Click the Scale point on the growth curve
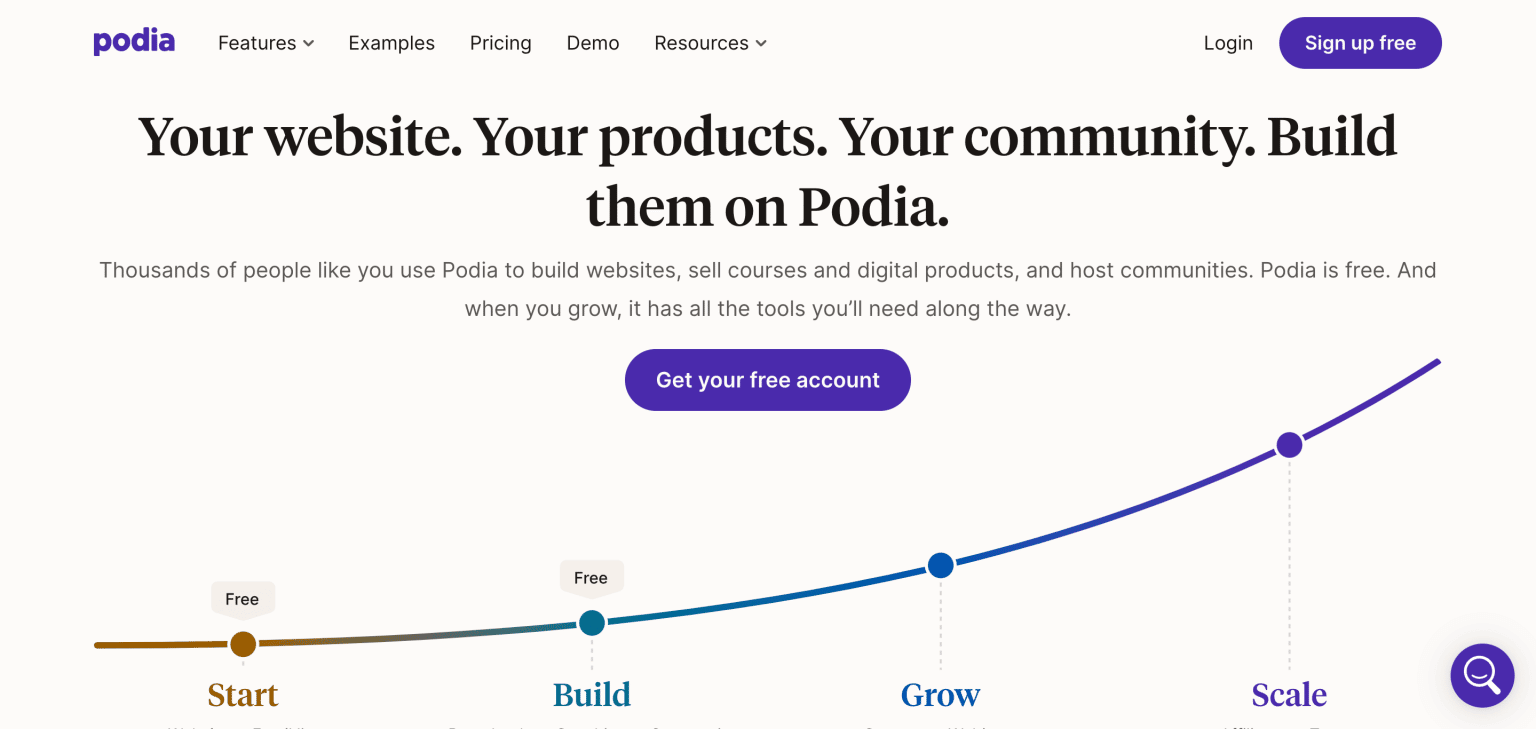 click(1289, 444)
